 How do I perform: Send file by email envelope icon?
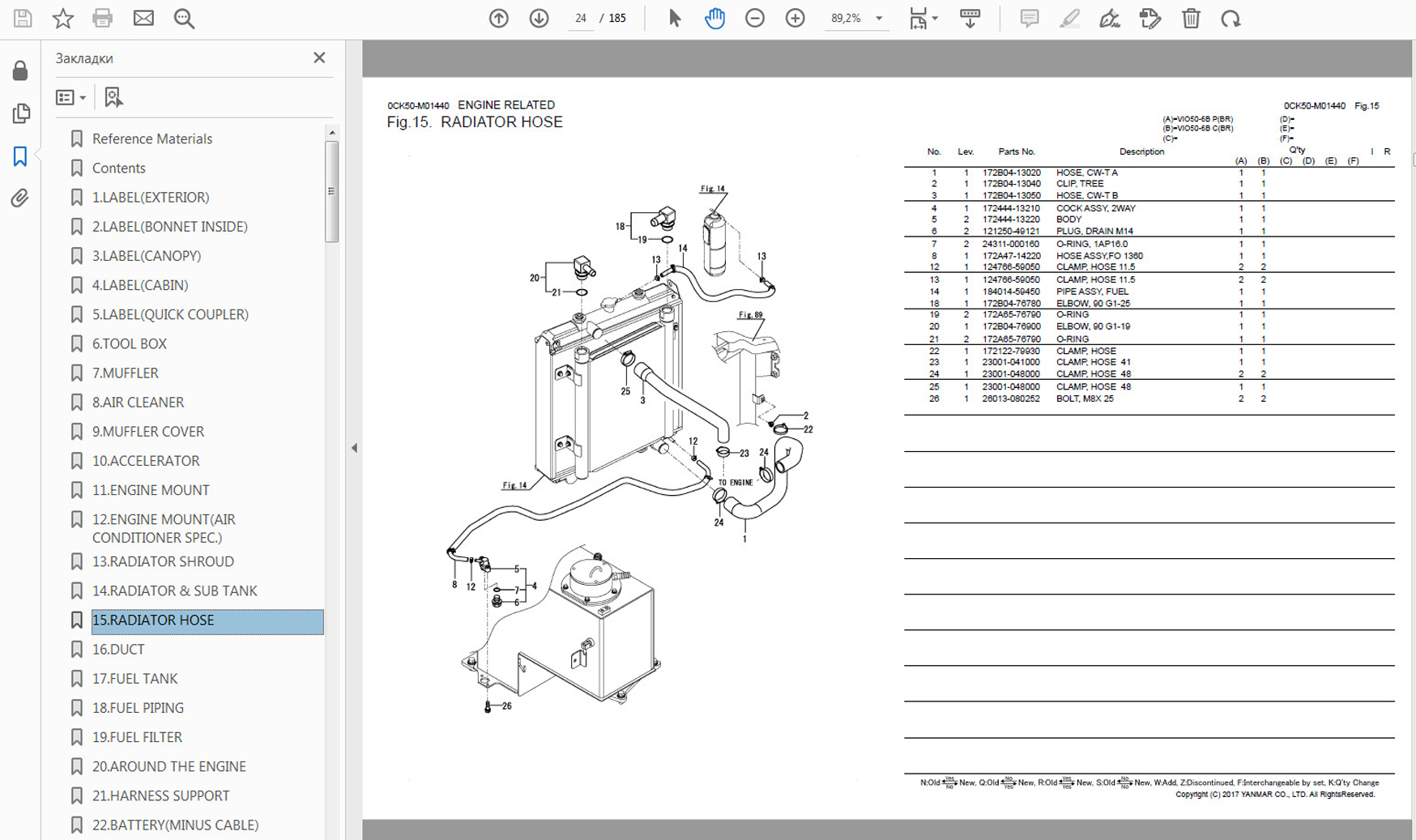(x=143, y=18)
